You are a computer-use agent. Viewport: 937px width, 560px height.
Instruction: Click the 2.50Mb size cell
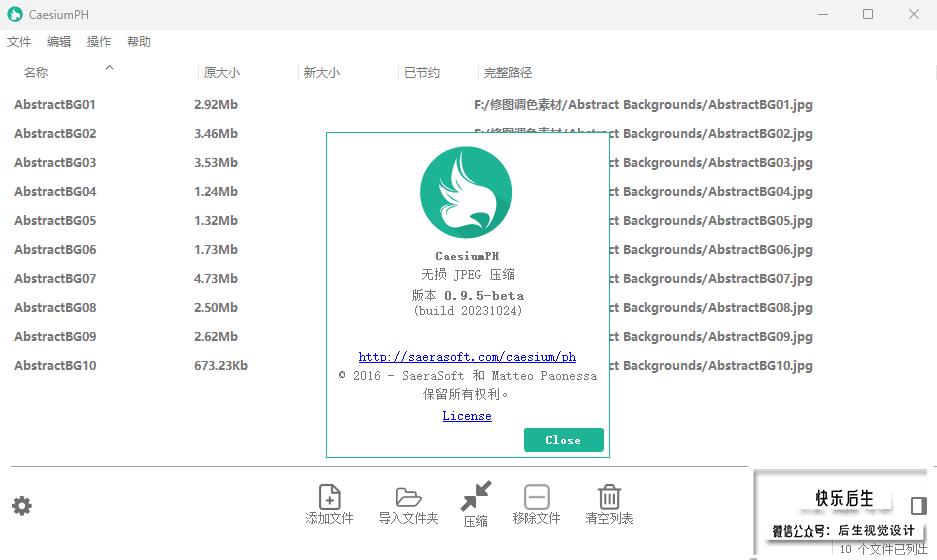[216, 307]
